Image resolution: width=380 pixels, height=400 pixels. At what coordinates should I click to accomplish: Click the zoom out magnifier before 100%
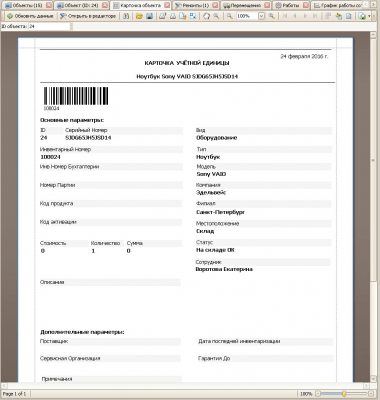(x=230, y=16)
